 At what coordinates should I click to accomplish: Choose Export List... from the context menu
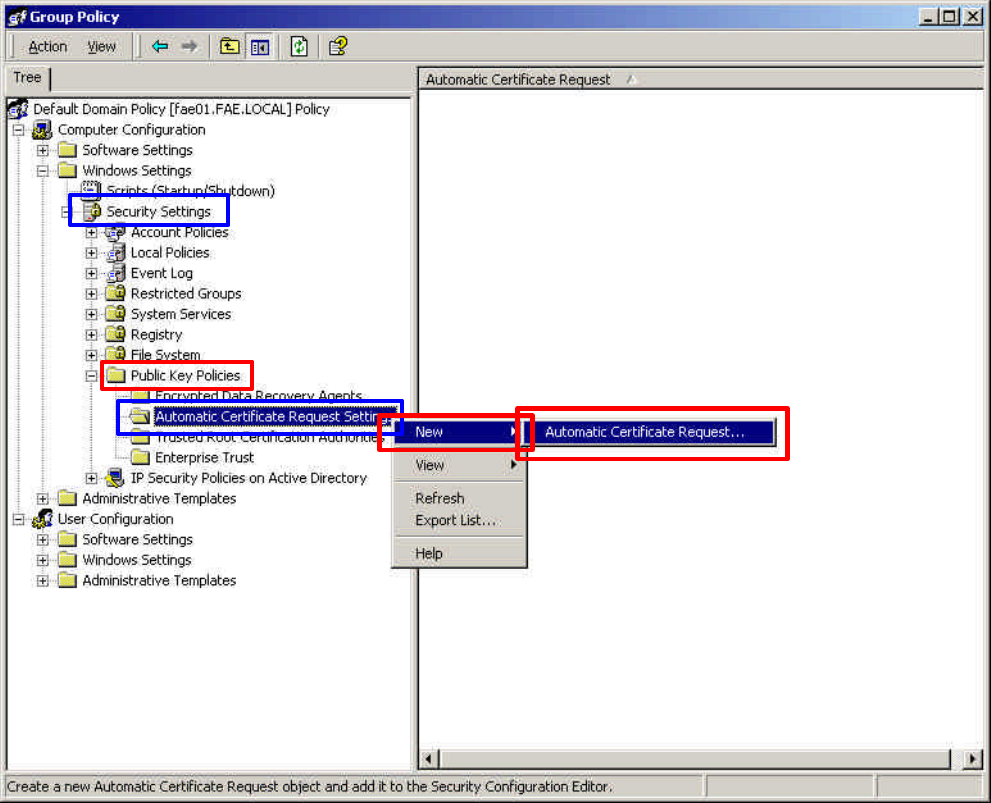[459, 521]
